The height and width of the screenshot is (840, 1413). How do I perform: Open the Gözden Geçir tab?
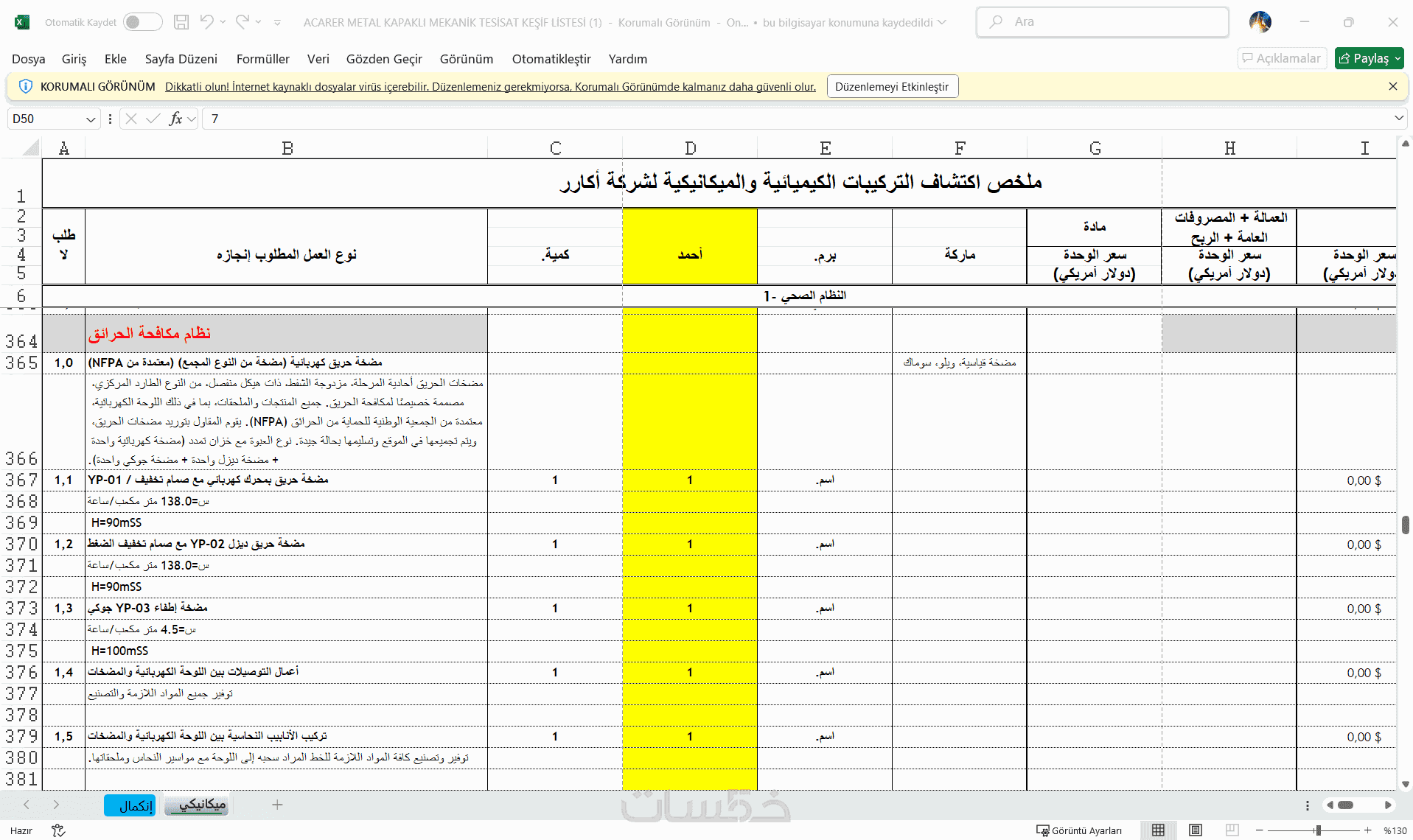384,59
